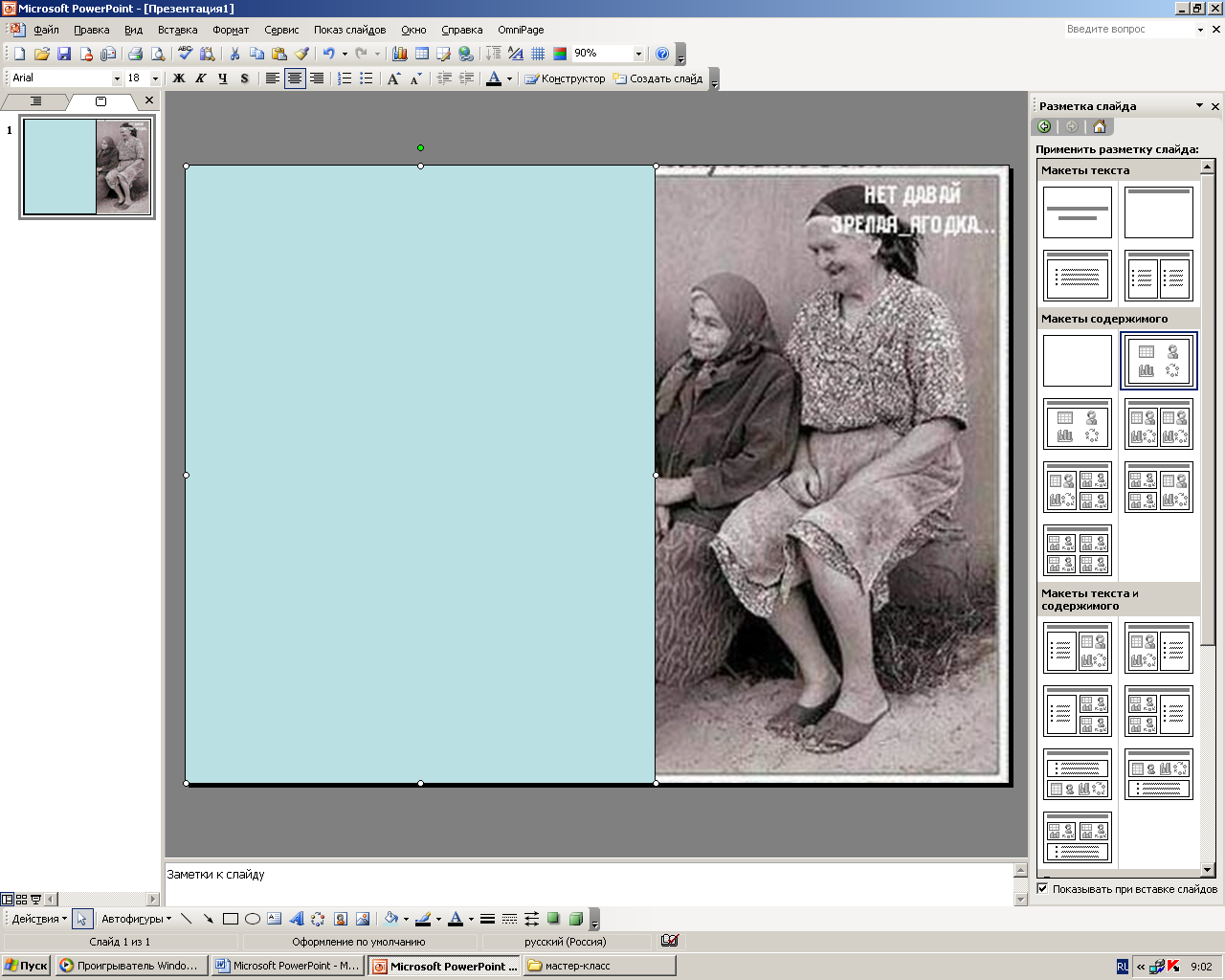This screenshot has height=980, width=1225.
Task: Align text to the left
Action: 273,78
